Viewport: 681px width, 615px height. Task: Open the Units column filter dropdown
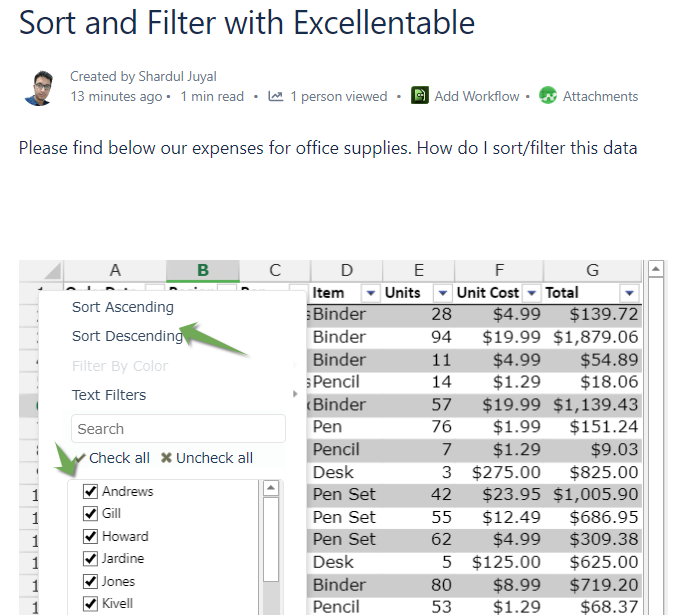443,293
